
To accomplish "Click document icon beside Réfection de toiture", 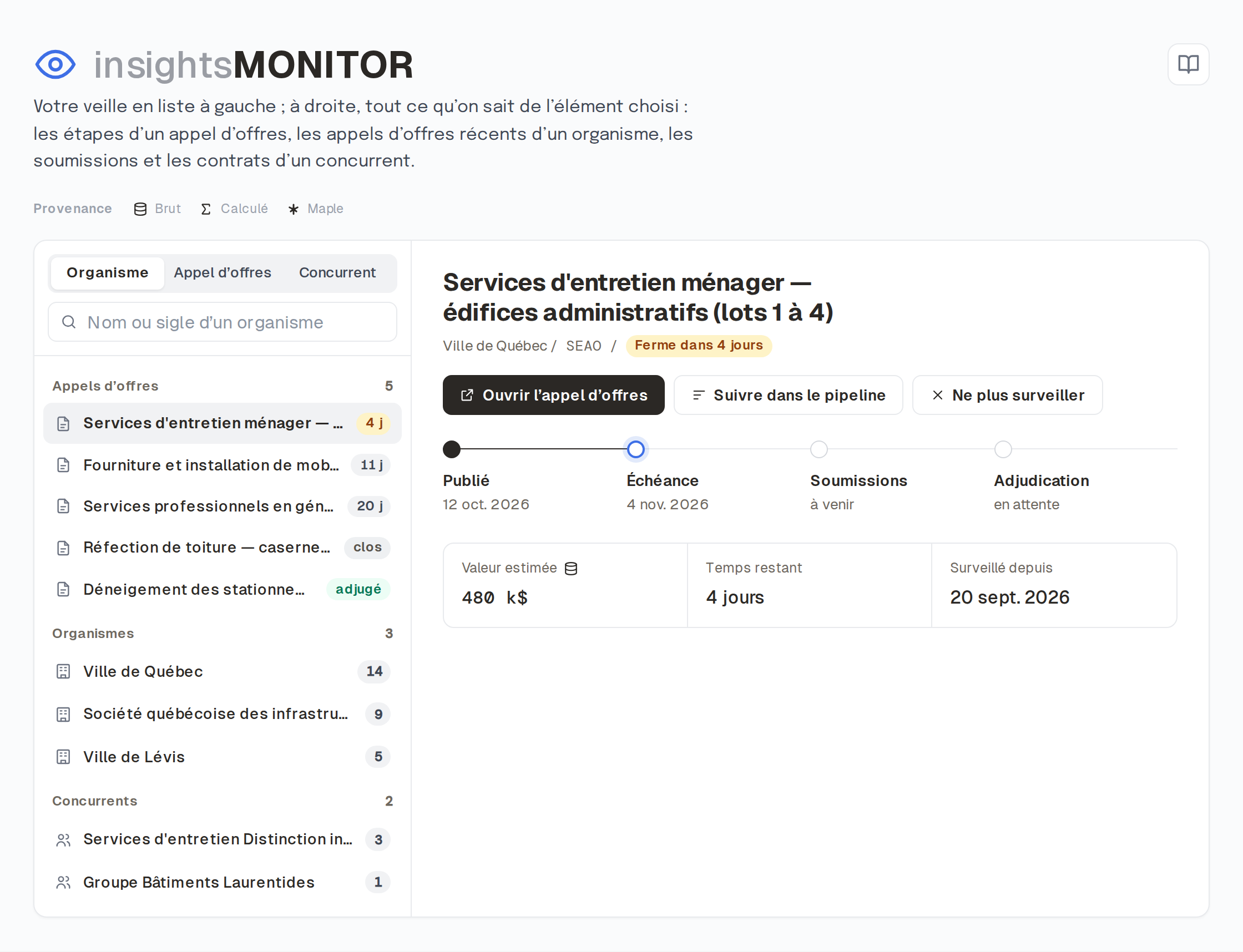I will 63,548.
